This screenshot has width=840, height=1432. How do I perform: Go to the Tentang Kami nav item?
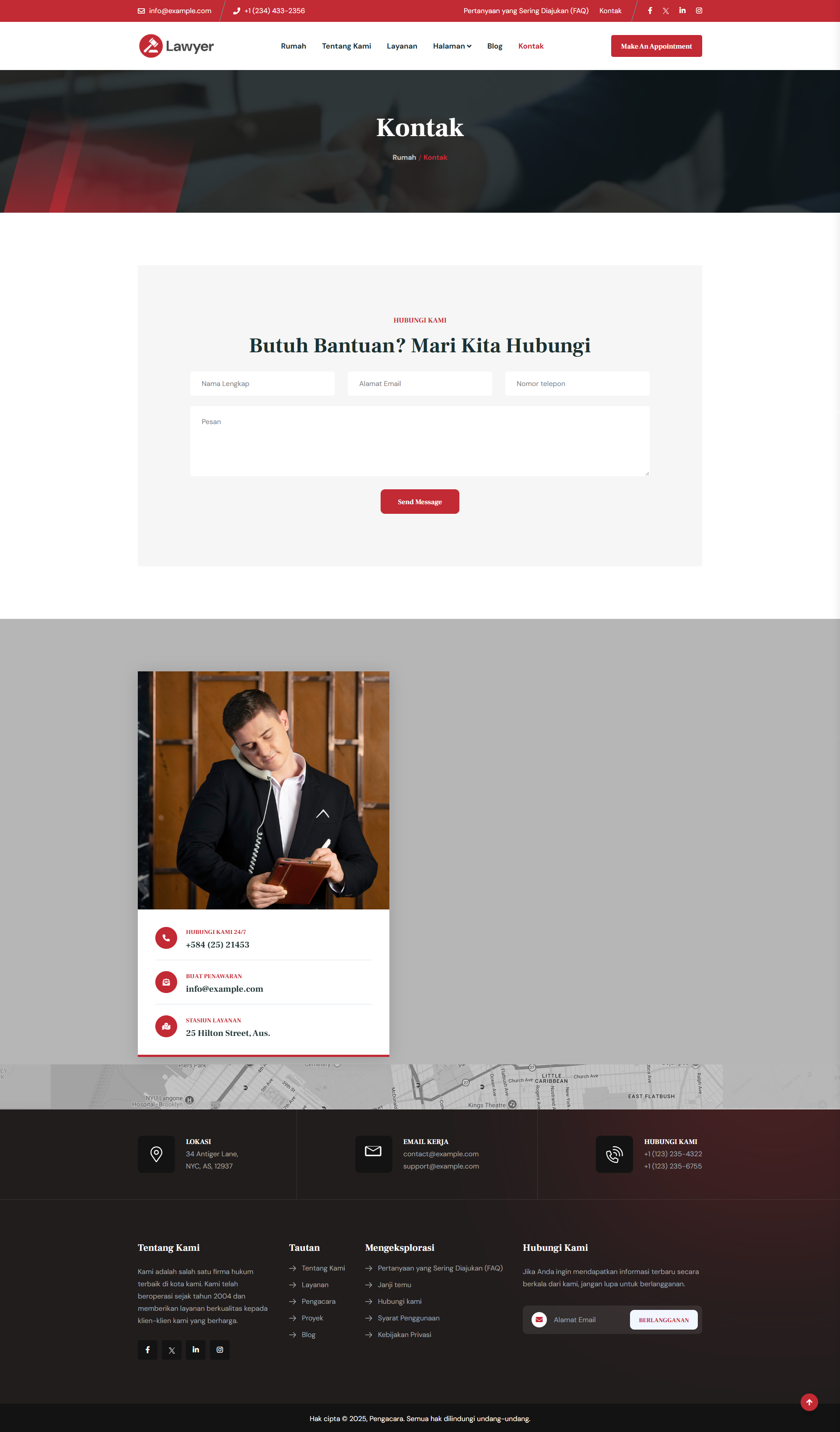coord(346,46)
